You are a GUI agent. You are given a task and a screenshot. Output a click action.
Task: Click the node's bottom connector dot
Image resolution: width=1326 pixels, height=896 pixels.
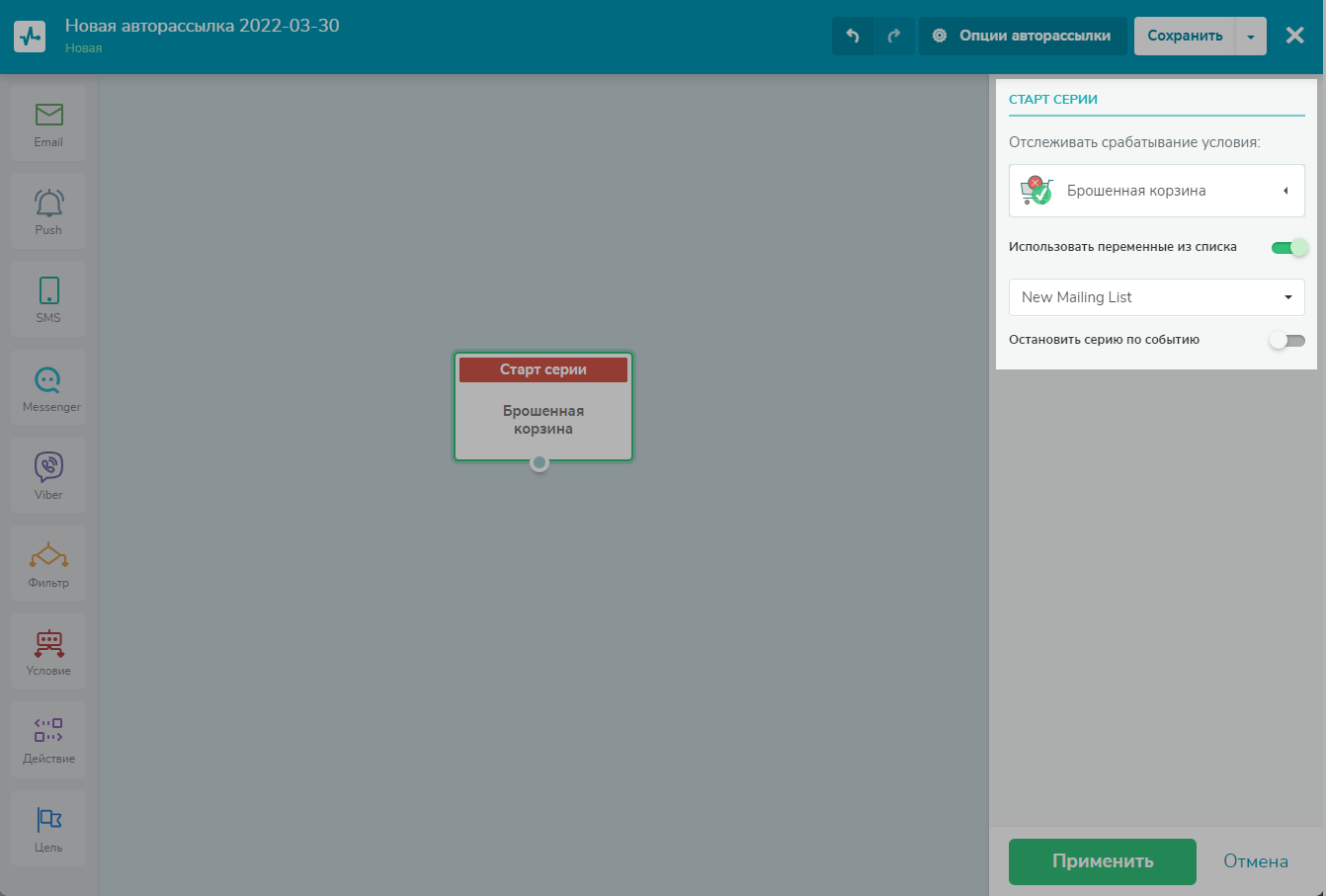539,462
